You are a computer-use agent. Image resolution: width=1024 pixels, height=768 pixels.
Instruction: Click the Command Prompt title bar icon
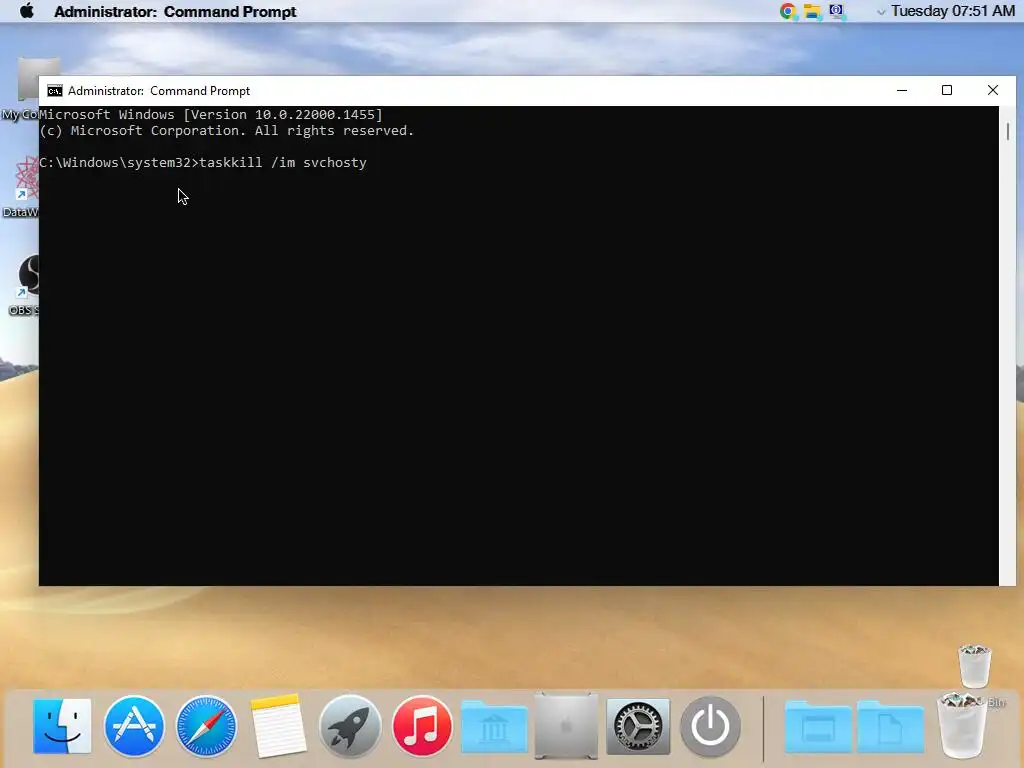click(x=55, y=91)
